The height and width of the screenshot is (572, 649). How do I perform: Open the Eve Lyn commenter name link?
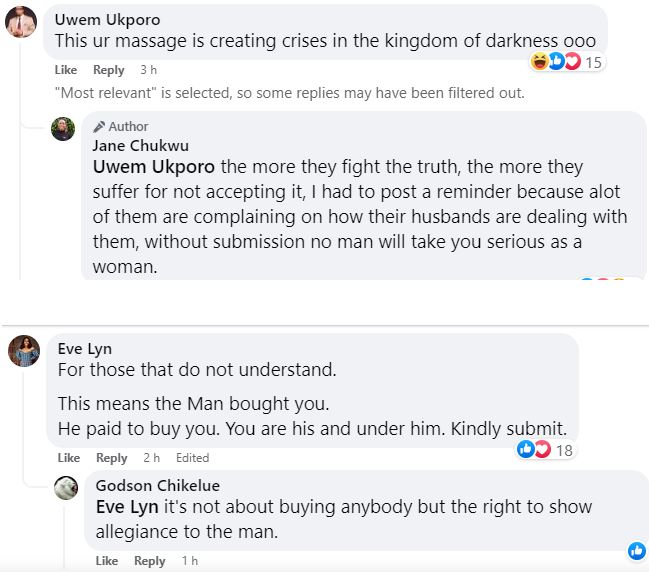pos(85,349)
